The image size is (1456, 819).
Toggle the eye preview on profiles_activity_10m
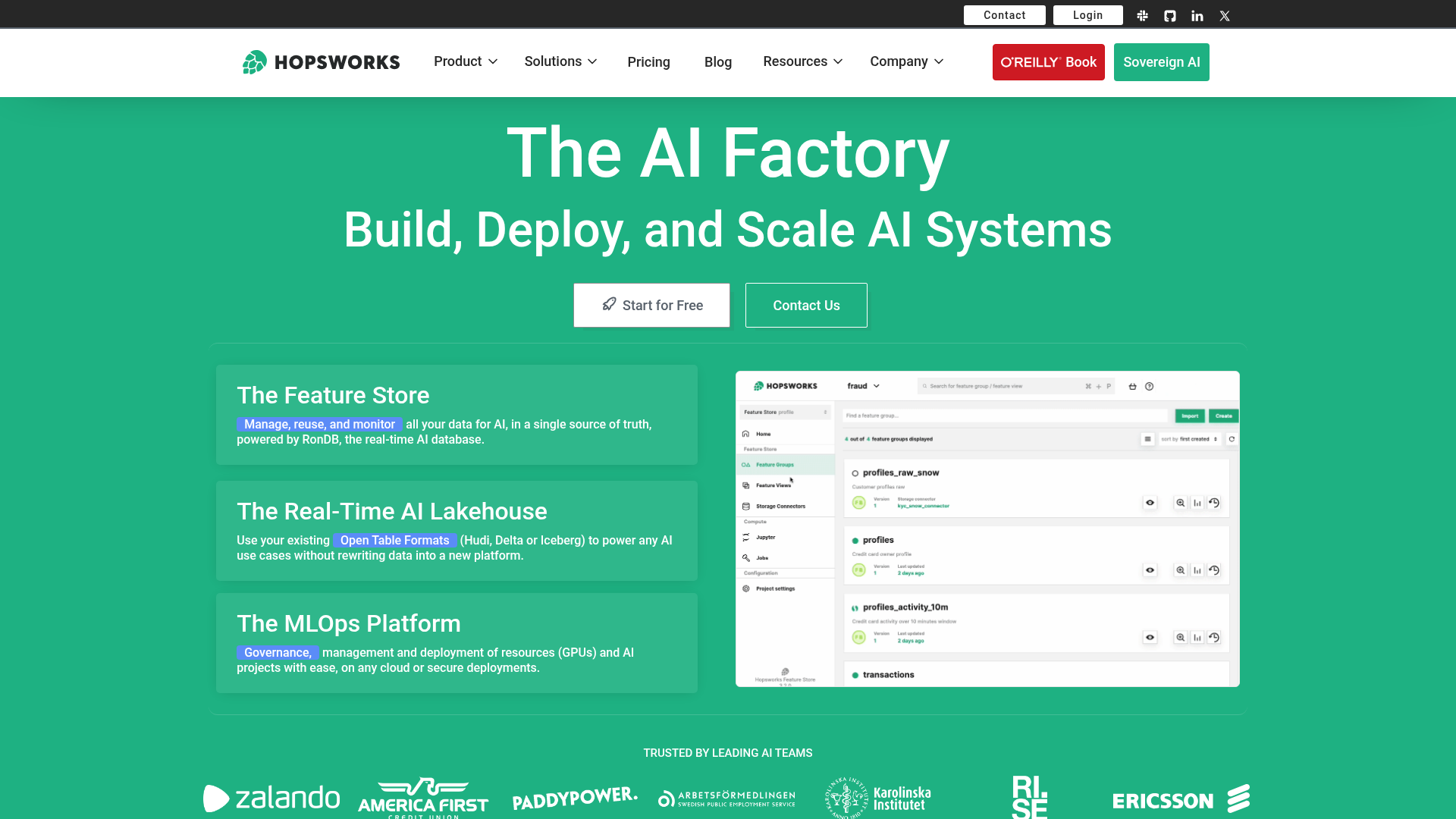click(x=1150, y=637)
